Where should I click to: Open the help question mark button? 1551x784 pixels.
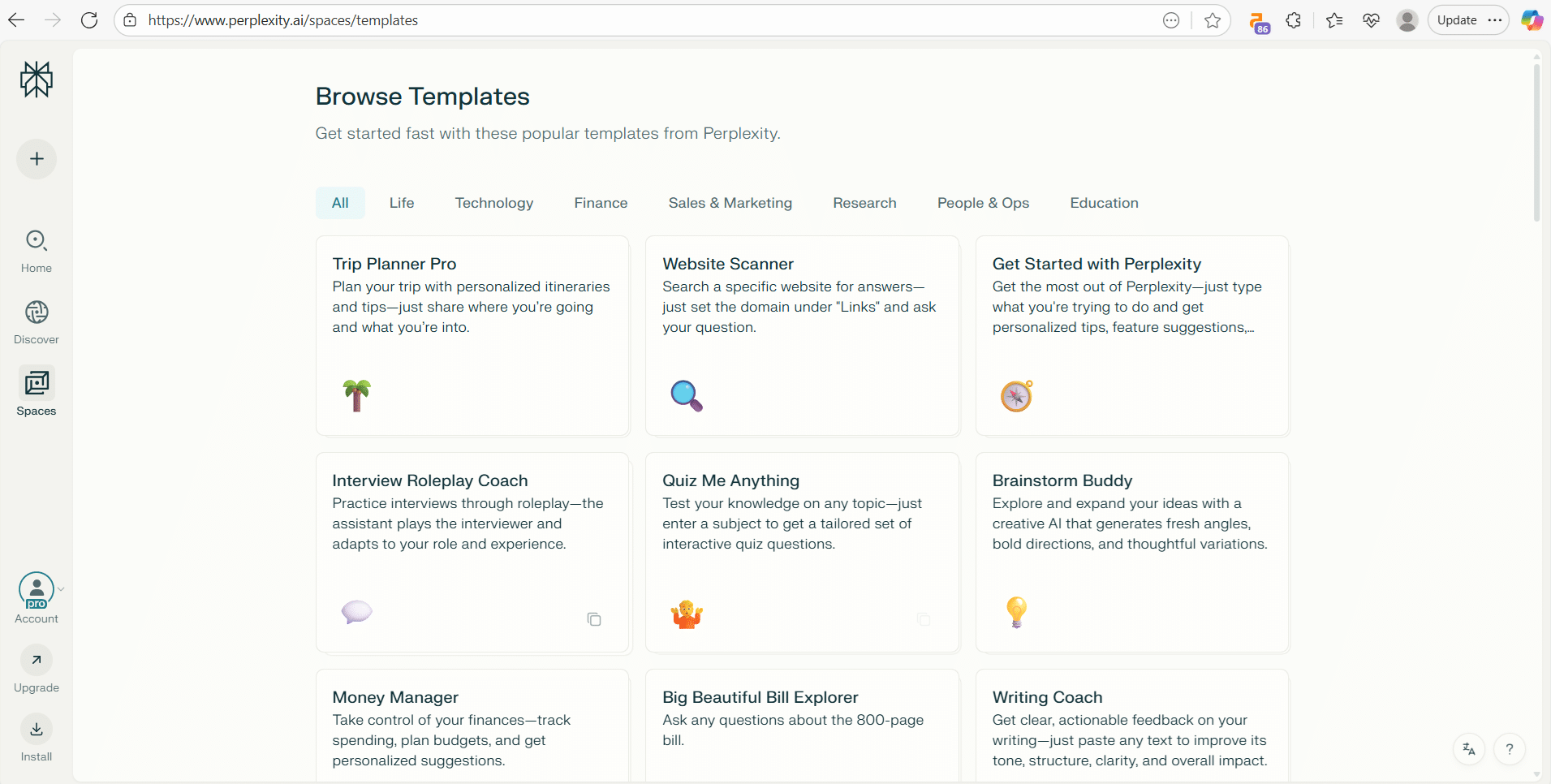[x=1510, y=749]
